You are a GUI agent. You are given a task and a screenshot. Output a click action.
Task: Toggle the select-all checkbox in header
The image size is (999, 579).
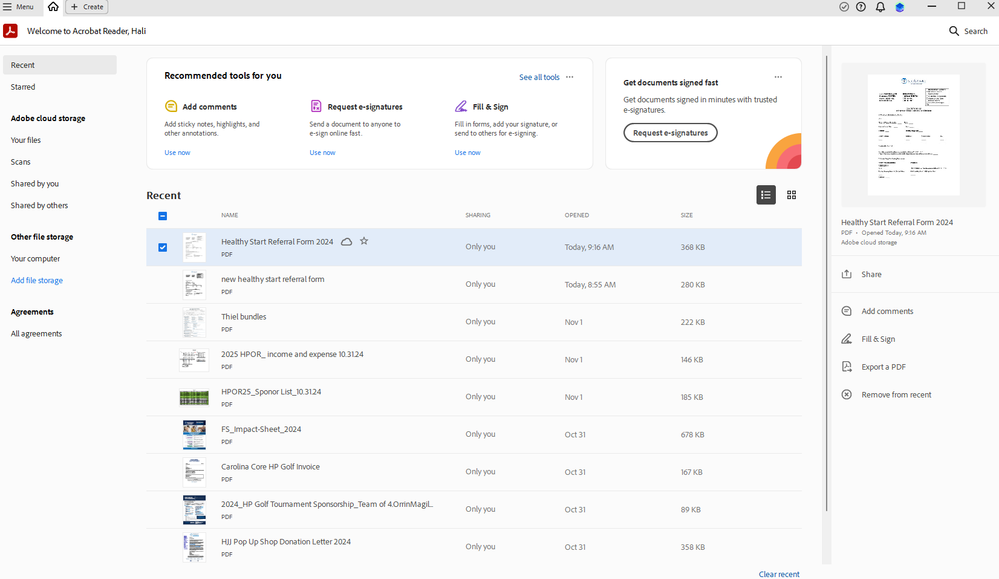tap(162, 216)
